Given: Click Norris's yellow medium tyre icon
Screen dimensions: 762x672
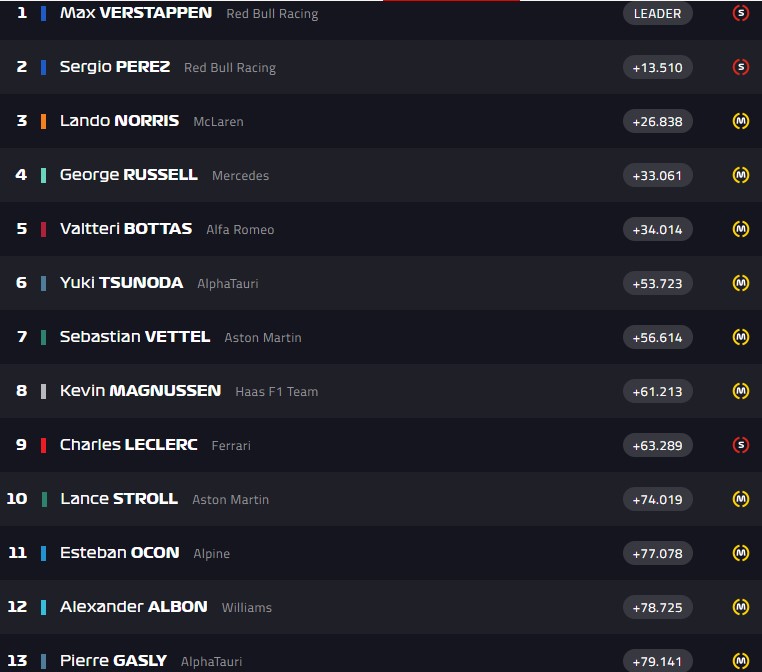Looking at the screenshot, I should 740,122.
